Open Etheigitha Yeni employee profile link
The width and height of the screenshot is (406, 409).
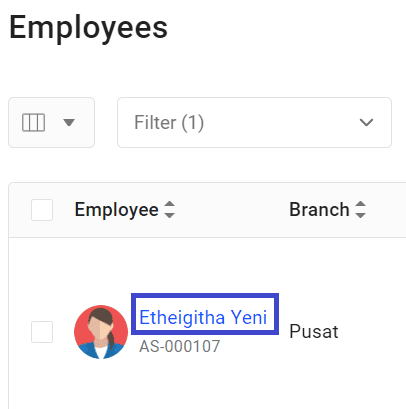click(203, 317)
